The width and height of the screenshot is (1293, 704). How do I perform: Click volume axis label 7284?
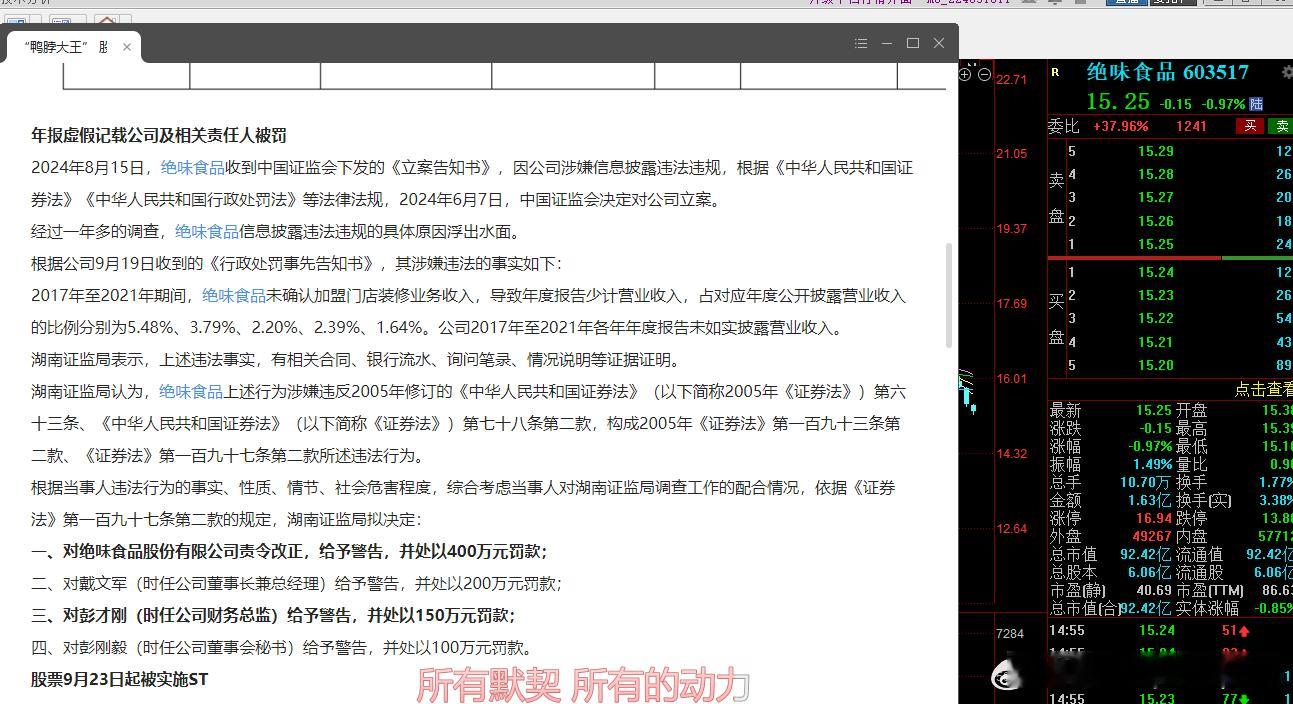[1011, 634]
